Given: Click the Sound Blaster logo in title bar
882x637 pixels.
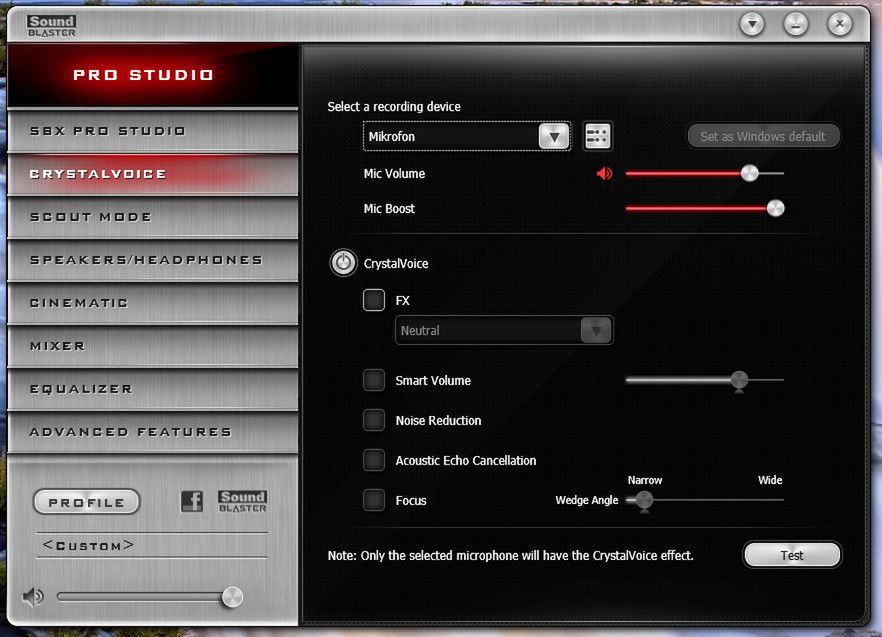Looking at the screenshot, I should [51, 25].
